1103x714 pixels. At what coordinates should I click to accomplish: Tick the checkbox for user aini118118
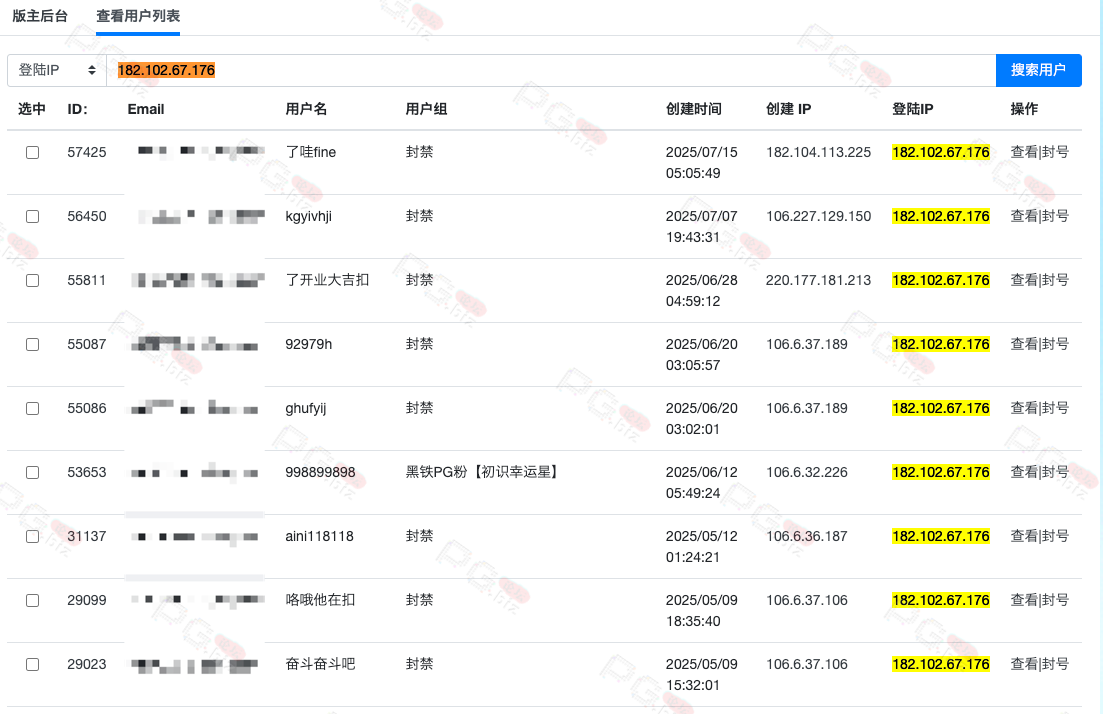(x=32, y=537)
